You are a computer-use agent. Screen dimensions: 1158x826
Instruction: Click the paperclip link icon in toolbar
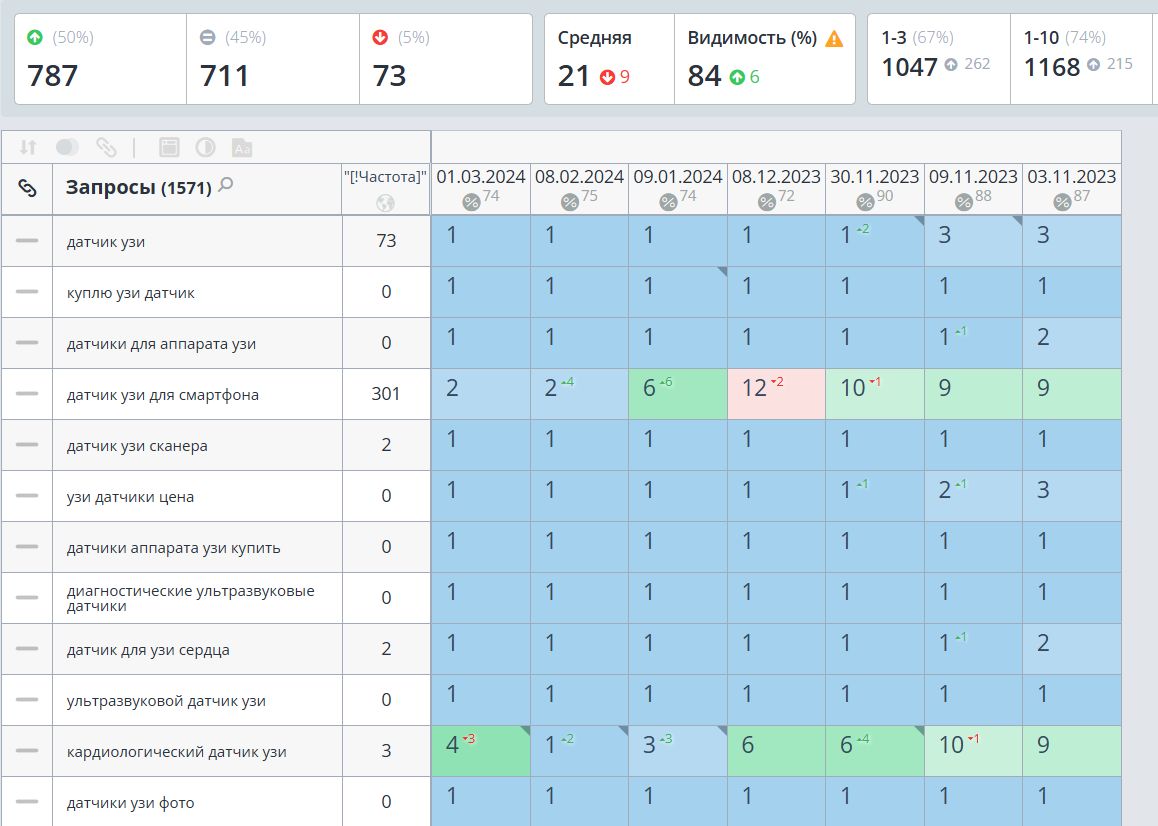106,147
